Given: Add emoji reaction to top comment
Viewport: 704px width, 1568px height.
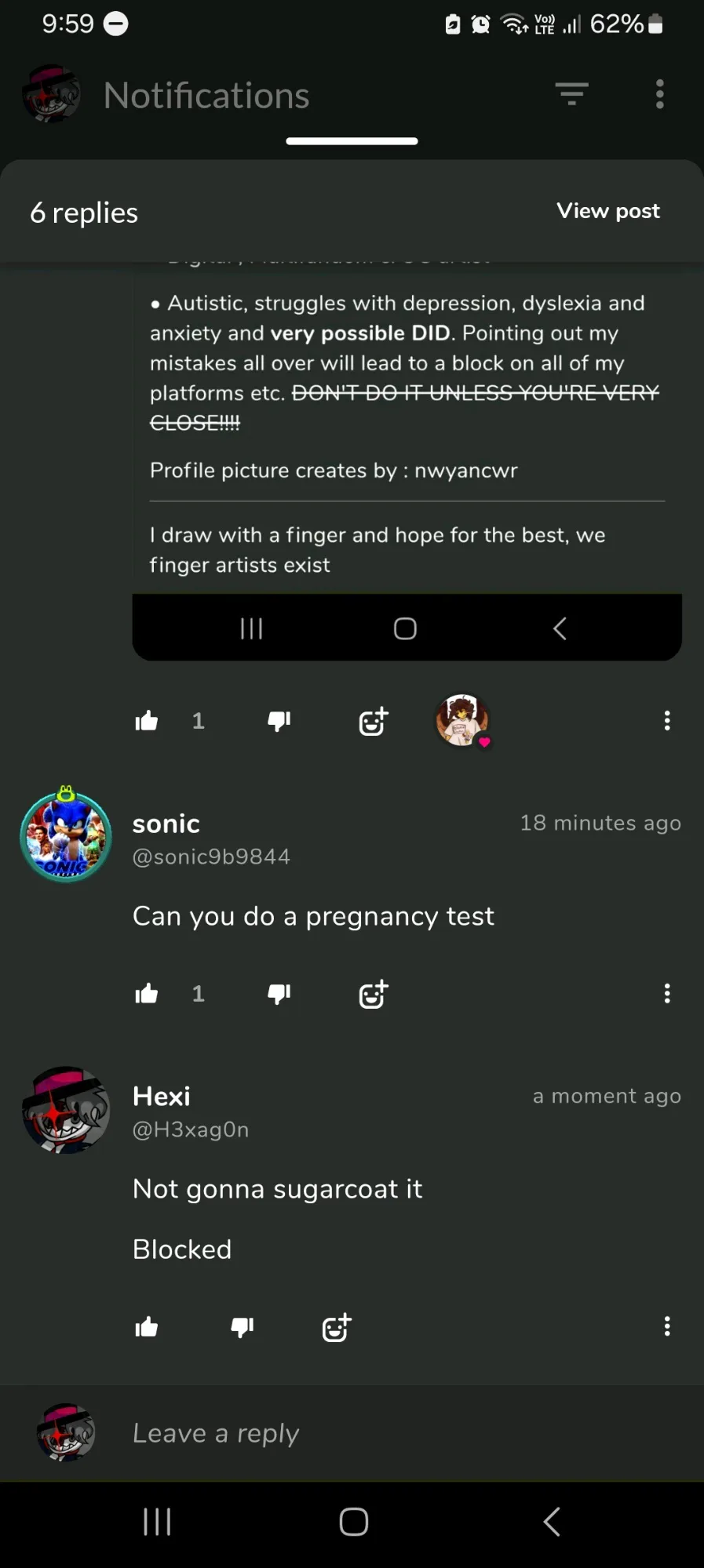Looking at the screenshot, I should coord(373,721).
